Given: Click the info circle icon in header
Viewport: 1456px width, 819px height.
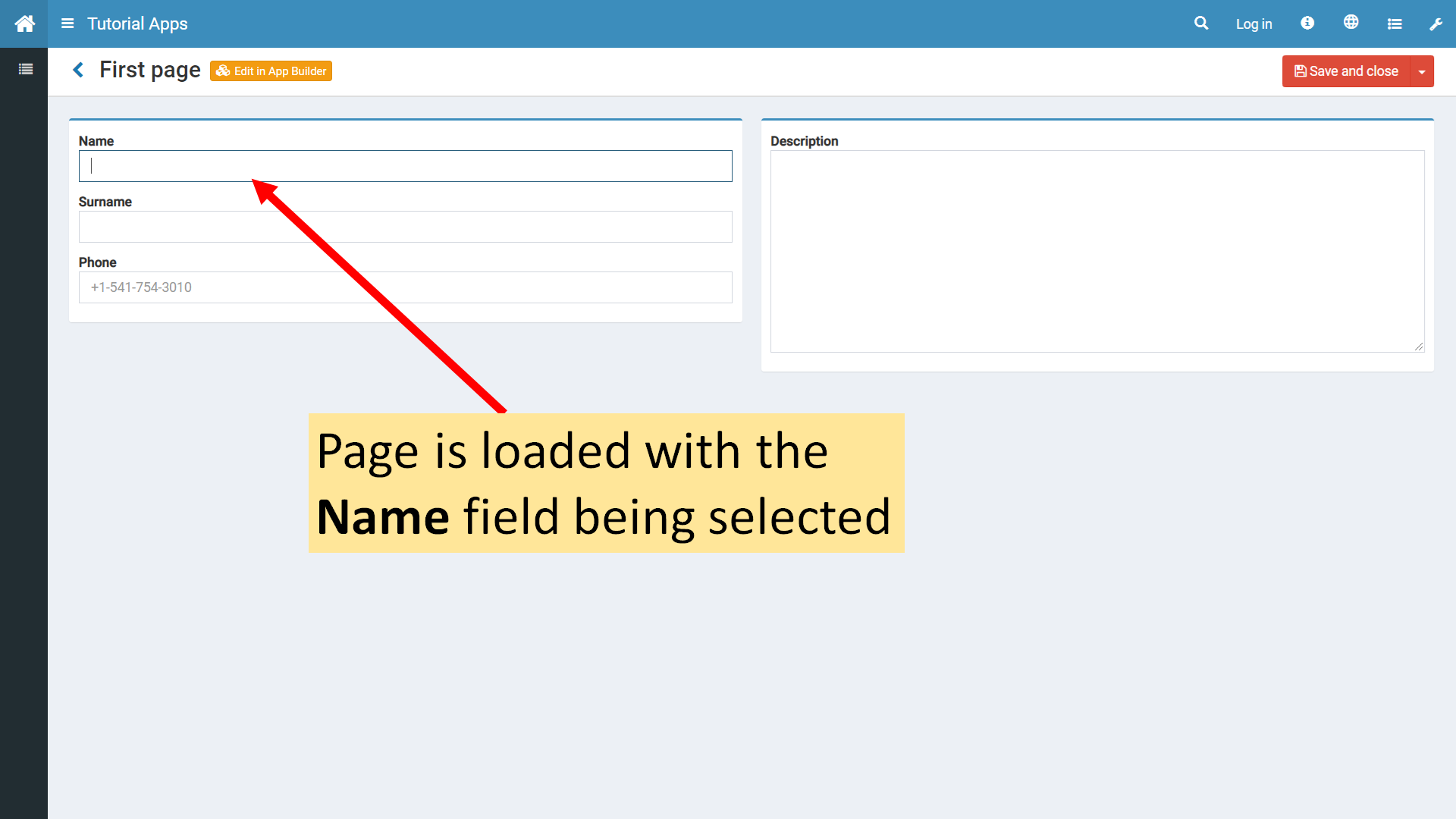Looking at the screenshot, I should pos(1307,23).
